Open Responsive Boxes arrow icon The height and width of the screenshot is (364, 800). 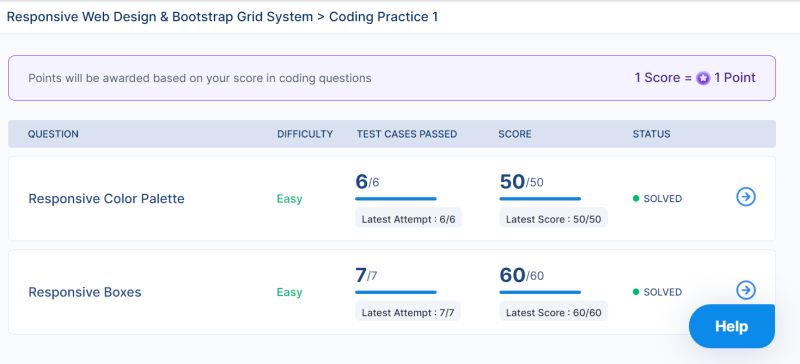tap(746, 290)
